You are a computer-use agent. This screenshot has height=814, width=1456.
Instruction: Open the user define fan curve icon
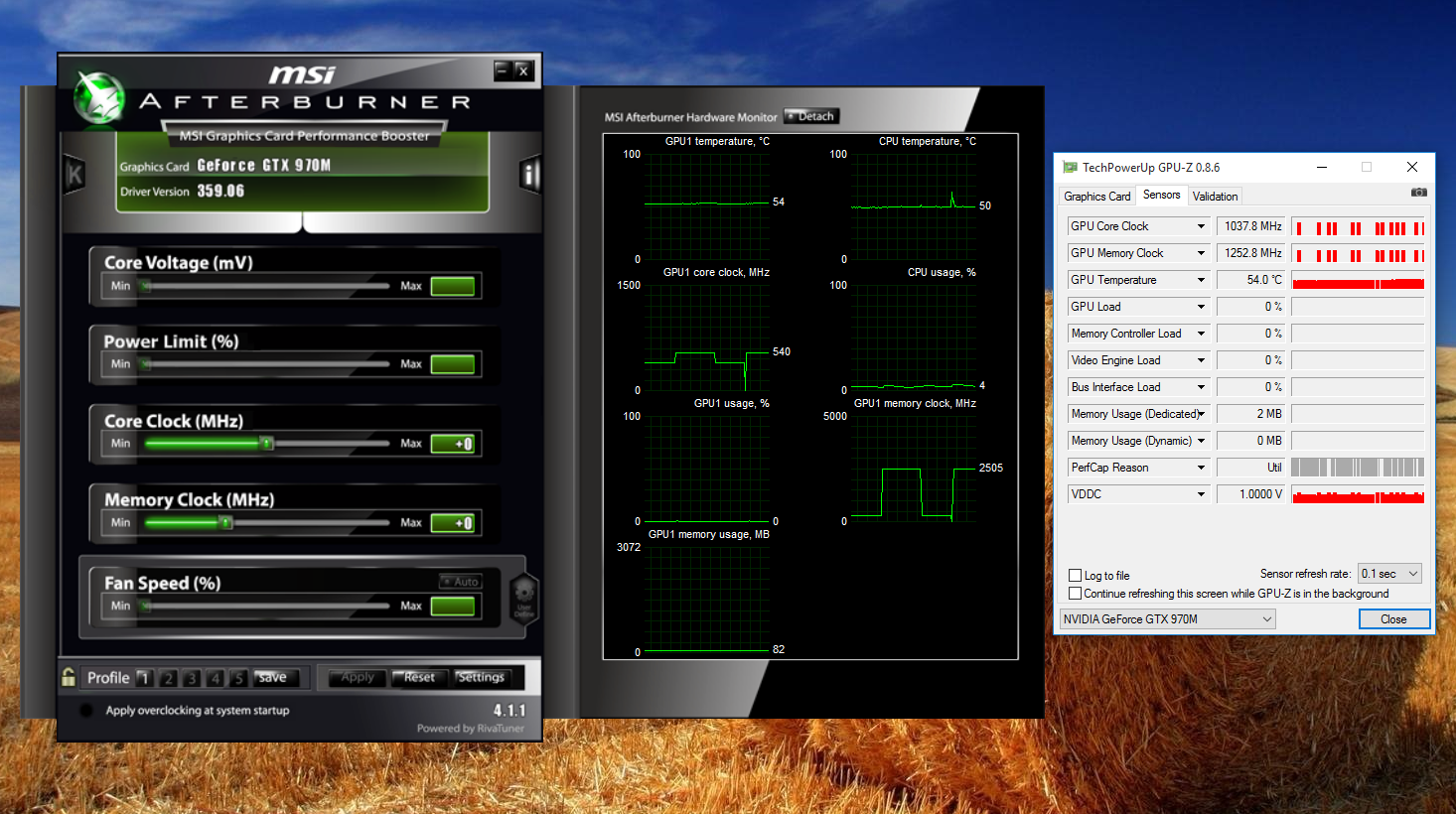[523, 598]
